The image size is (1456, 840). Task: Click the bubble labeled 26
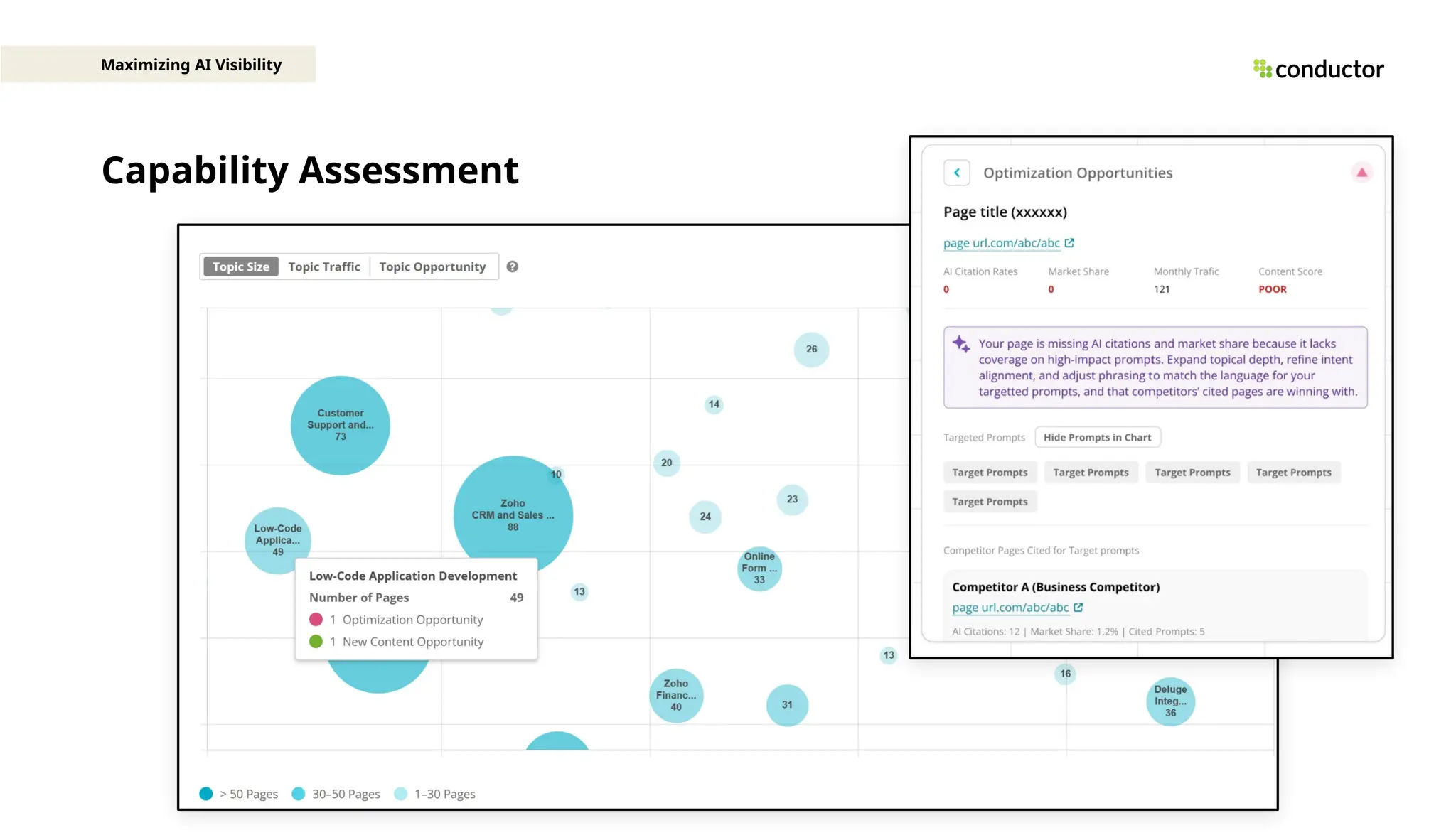tap(811, 349)
